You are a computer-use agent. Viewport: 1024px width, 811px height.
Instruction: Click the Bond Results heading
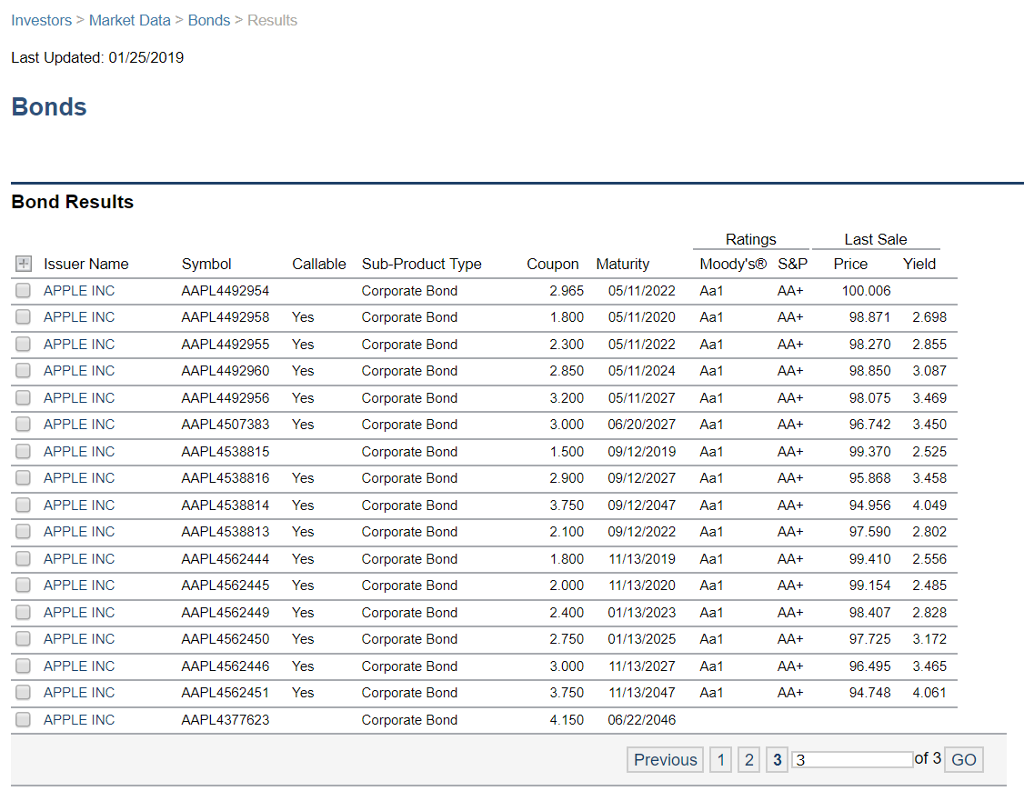coord(72,202)
